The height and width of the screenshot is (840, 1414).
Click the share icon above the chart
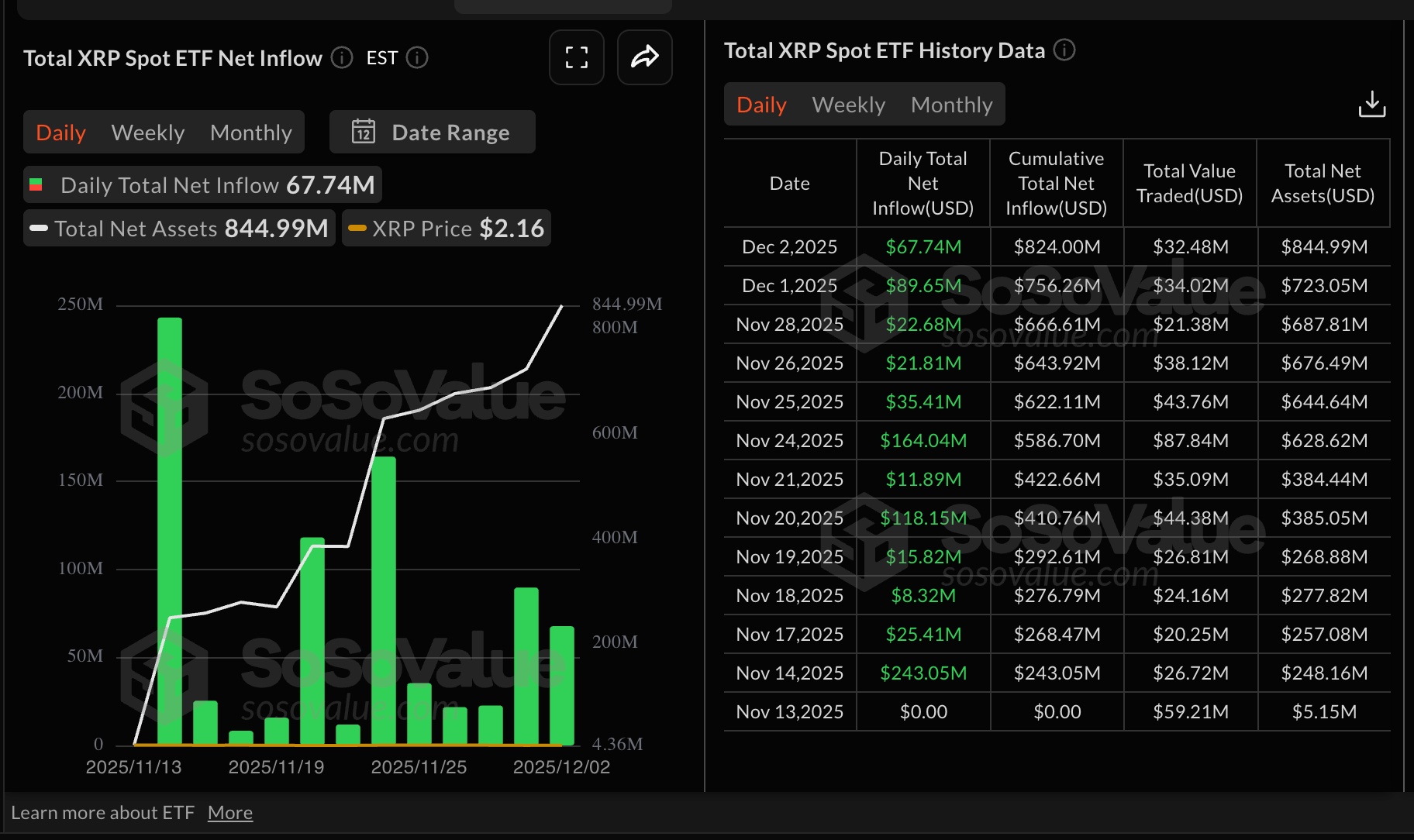tap(644, 57)
